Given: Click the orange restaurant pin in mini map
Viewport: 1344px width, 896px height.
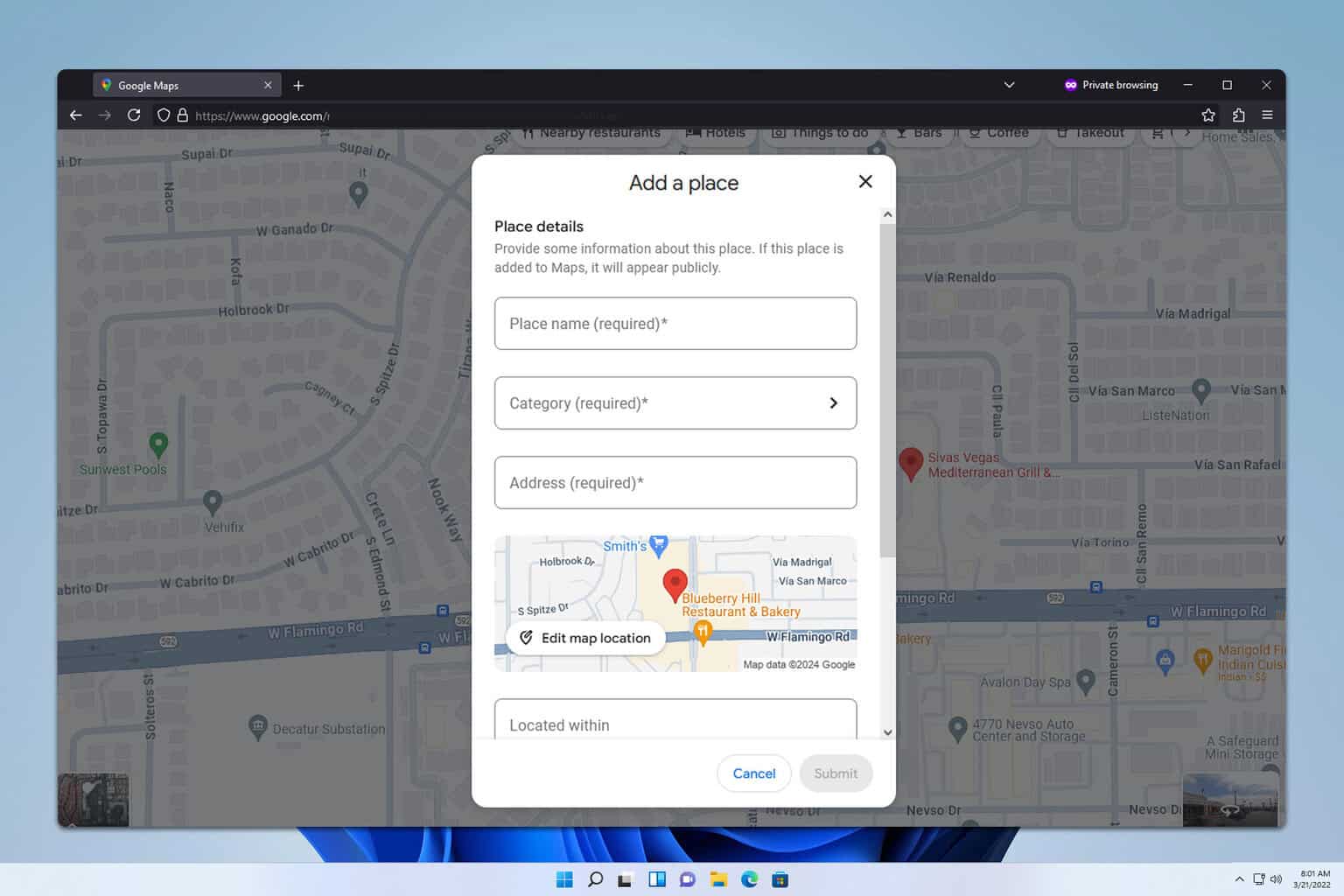Looking at the screenshot, I should pyautogui.click(x=702, y=632).
